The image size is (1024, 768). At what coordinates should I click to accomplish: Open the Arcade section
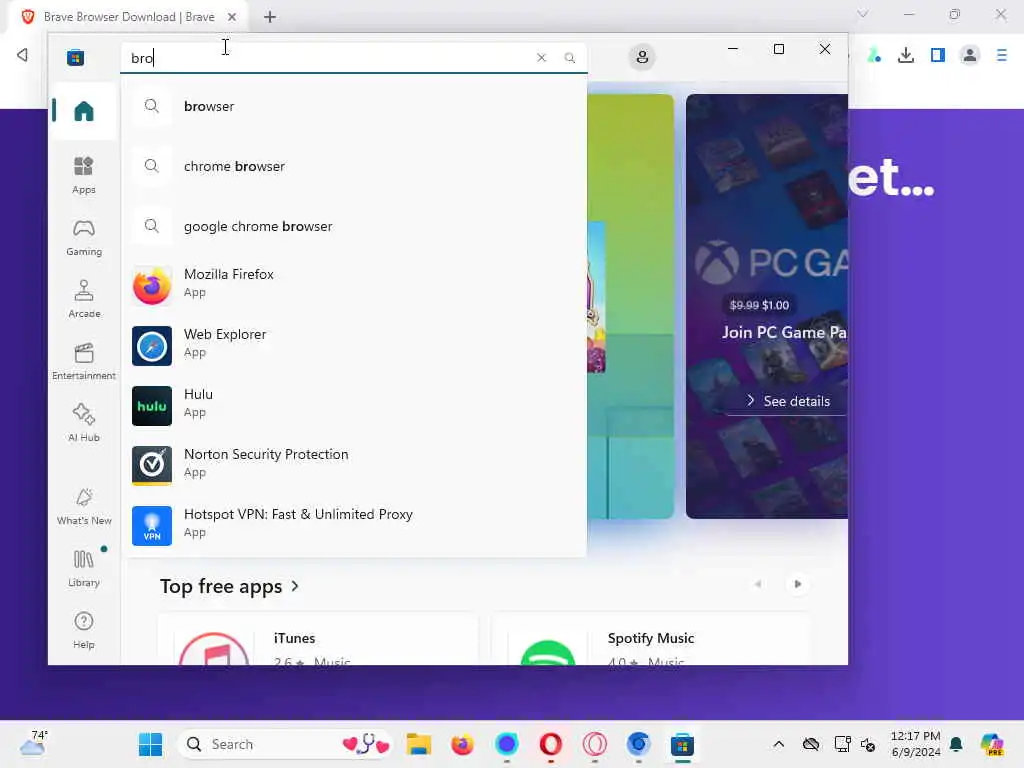click(x=84, y=299)
